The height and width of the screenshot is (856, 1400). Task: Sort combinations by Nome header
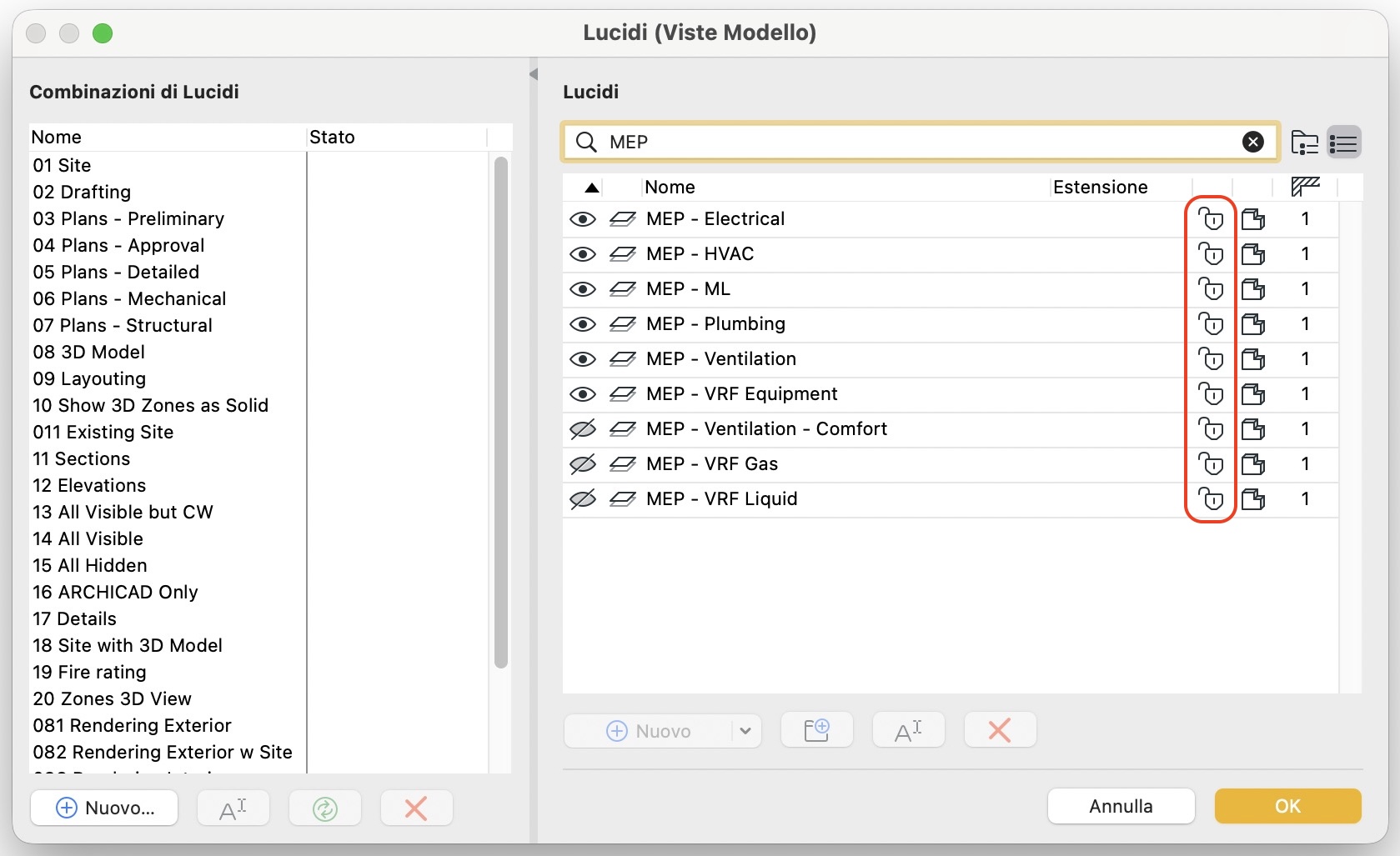[x=56, y=138]
